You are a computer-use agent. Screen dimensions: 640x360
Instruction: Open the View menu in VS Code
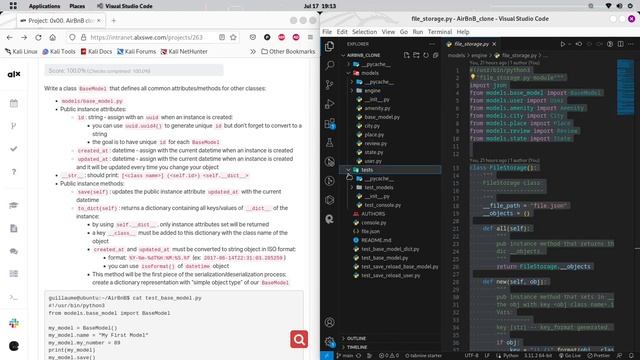click(388, 32)
